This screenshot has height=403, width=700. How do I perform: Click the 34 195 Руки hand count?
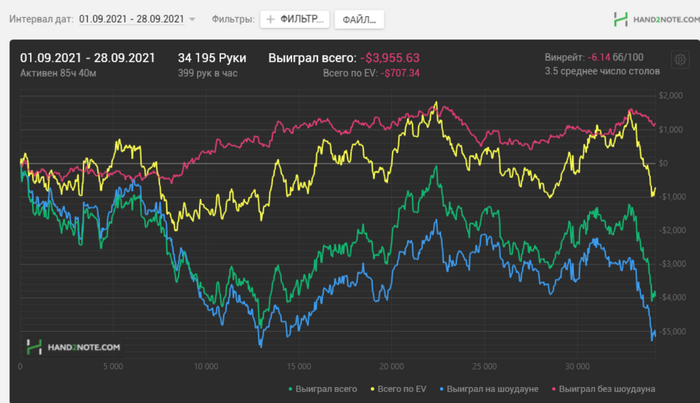coord(212,58)
